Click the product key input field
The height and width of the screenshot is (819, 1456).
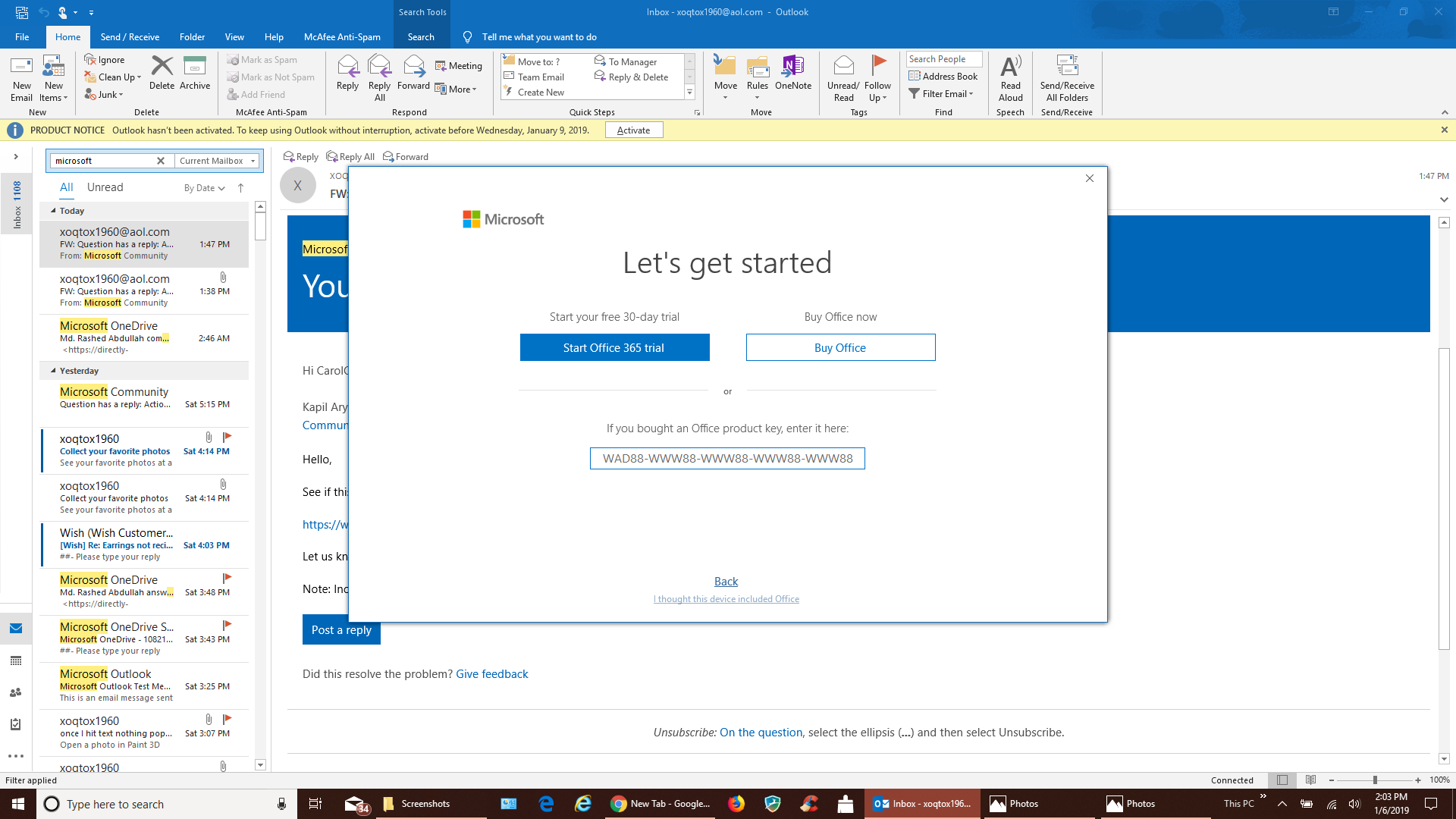click(727, 458)
